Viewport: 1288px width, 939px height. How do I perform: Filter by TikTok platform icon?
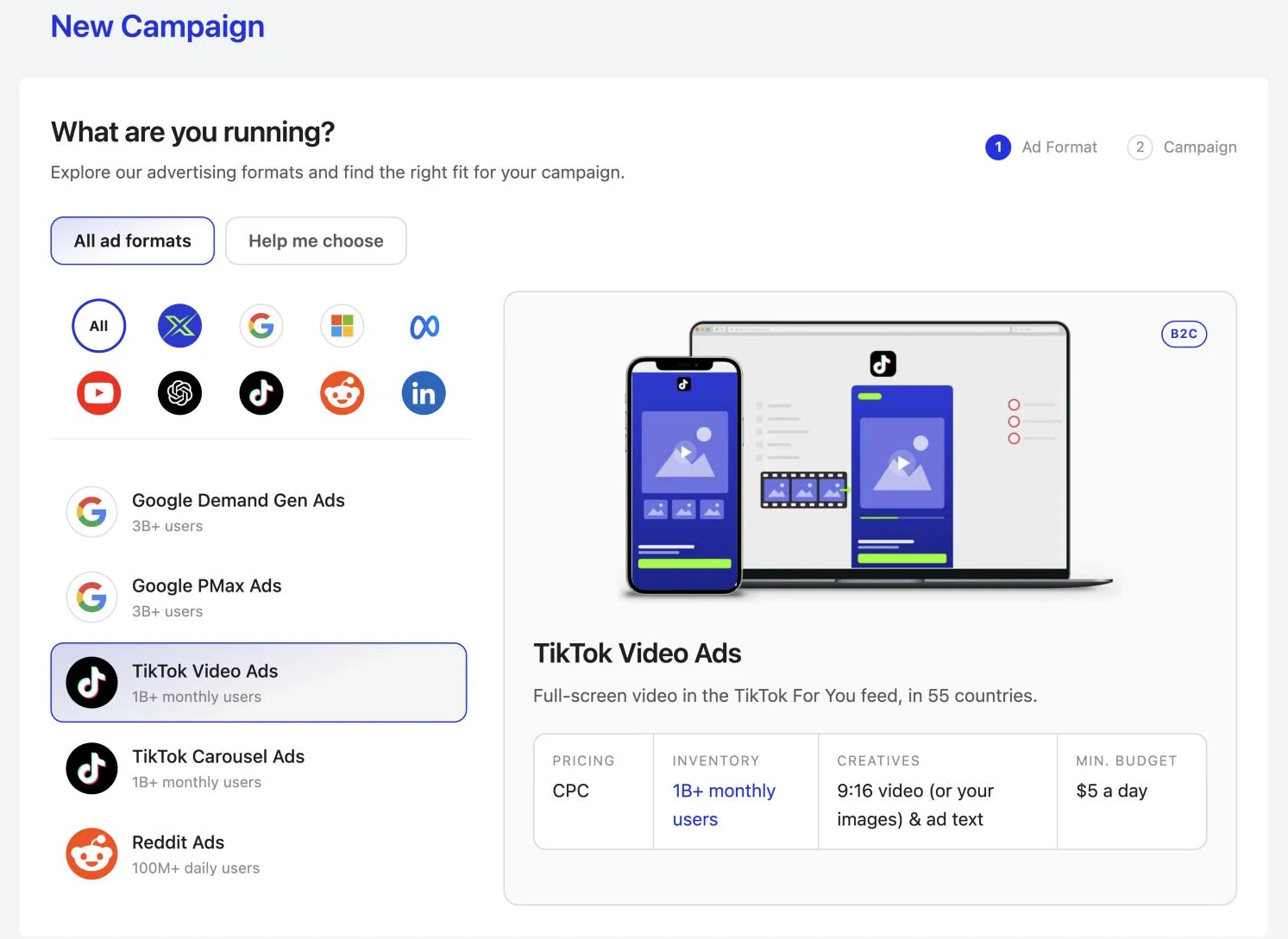[x=261, y=393]
